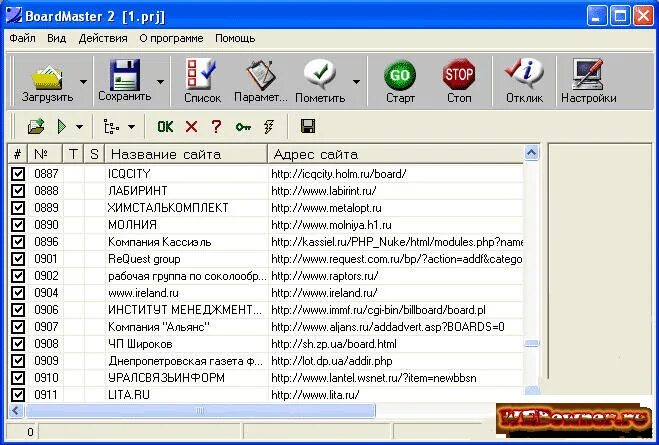659x445 pixels.
Task: Click the vertical scrollbar up arrow
Action: 532,153
